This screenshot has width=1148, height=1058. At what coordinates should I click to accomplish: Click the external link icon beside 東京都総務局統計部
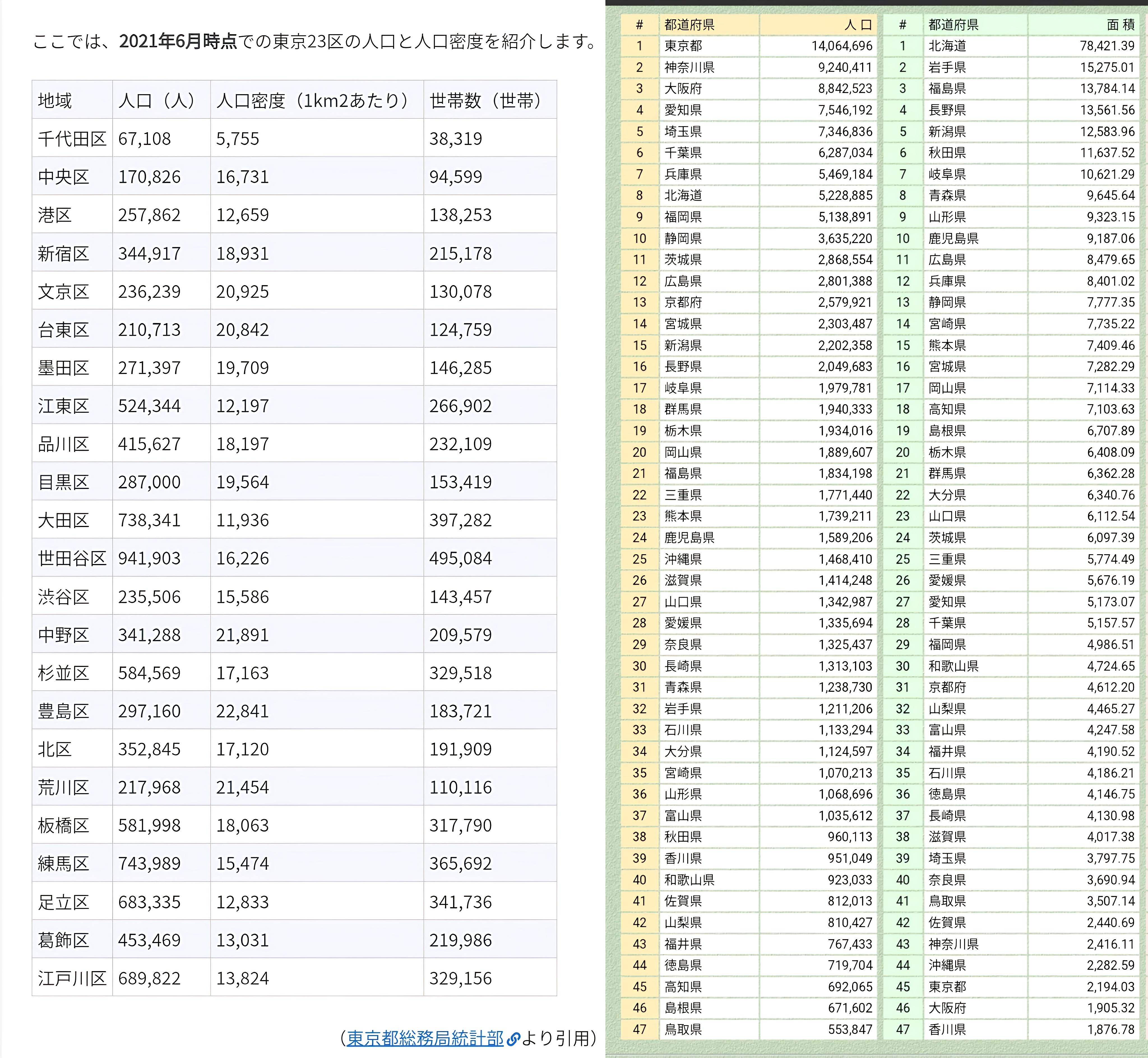pos(513,1039)
